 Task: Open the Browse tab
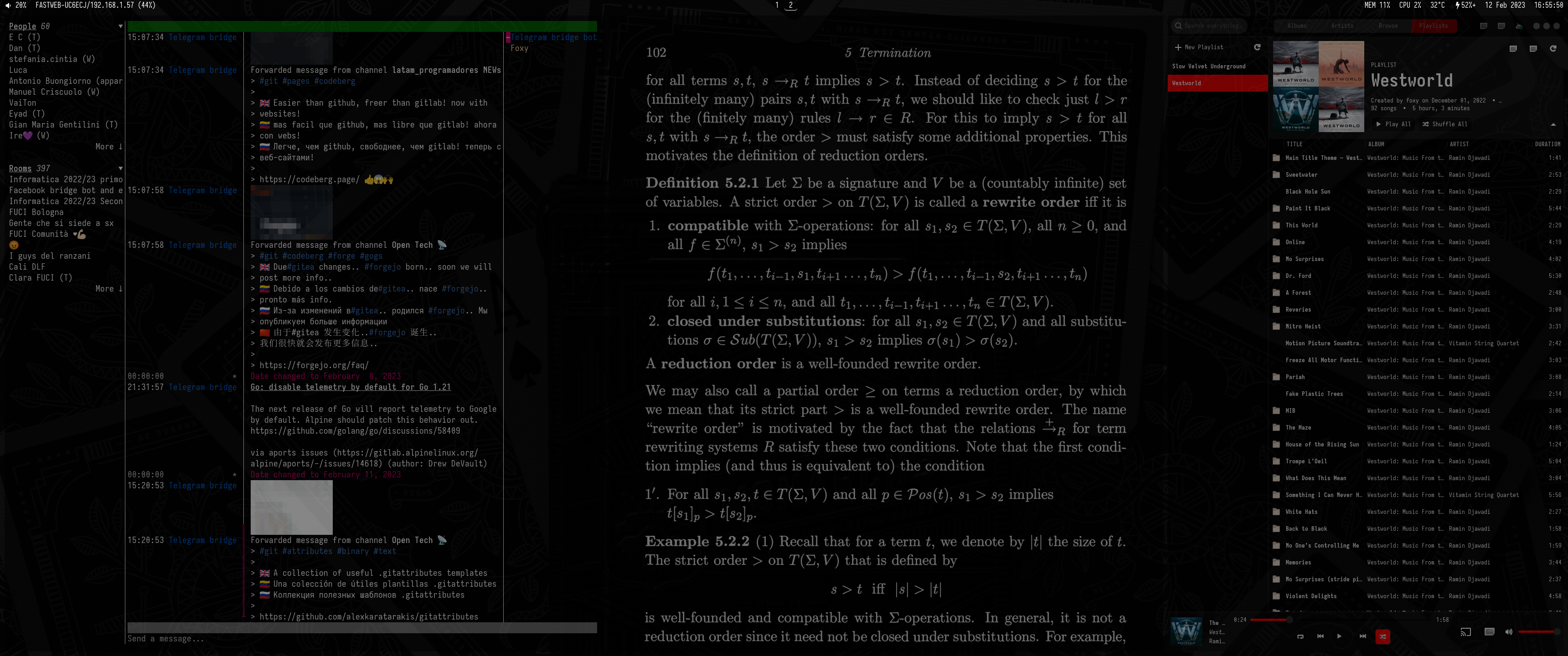click(1388, 26)
